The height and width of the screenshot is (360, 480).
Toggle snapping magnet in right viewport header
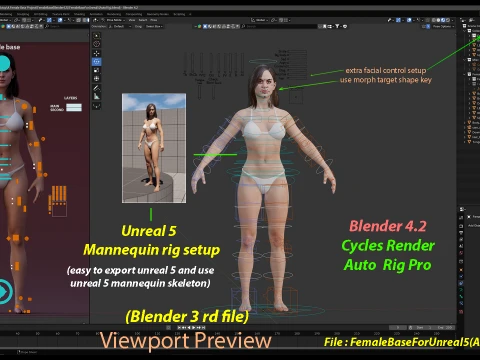click(x=281, y=20)
